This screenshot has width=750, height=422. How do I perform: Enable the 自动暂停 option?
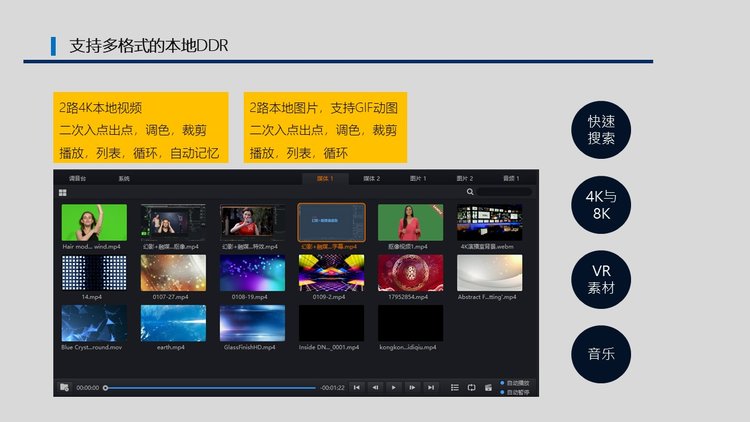(502, 392)
